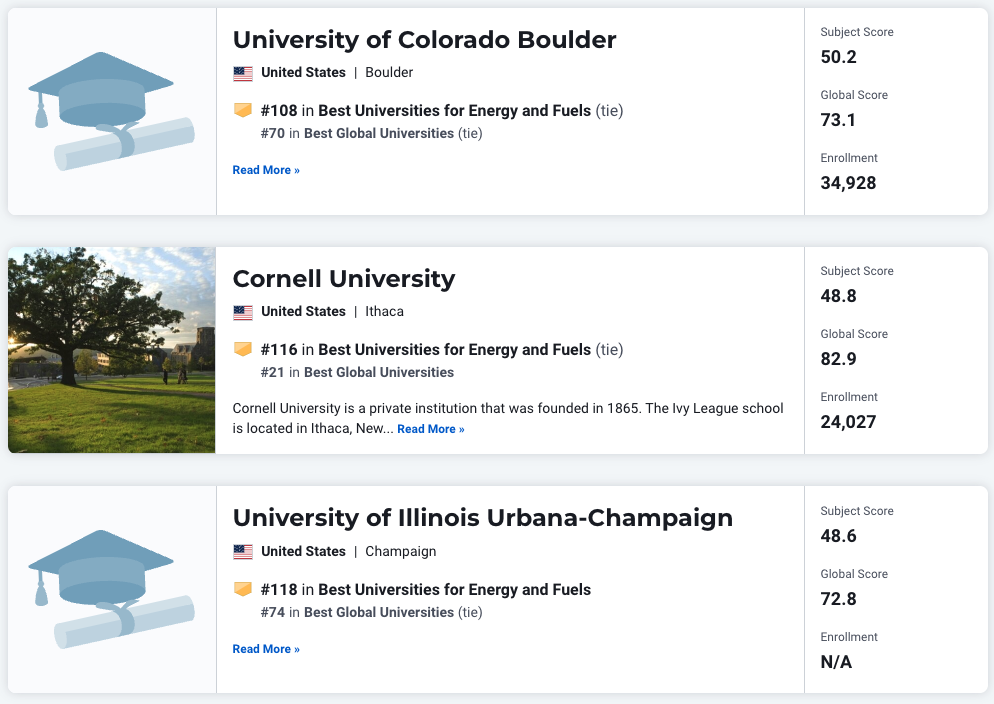Open the Cornell University title link
Screen dimensions: 994x704
[x=343, y=279]
